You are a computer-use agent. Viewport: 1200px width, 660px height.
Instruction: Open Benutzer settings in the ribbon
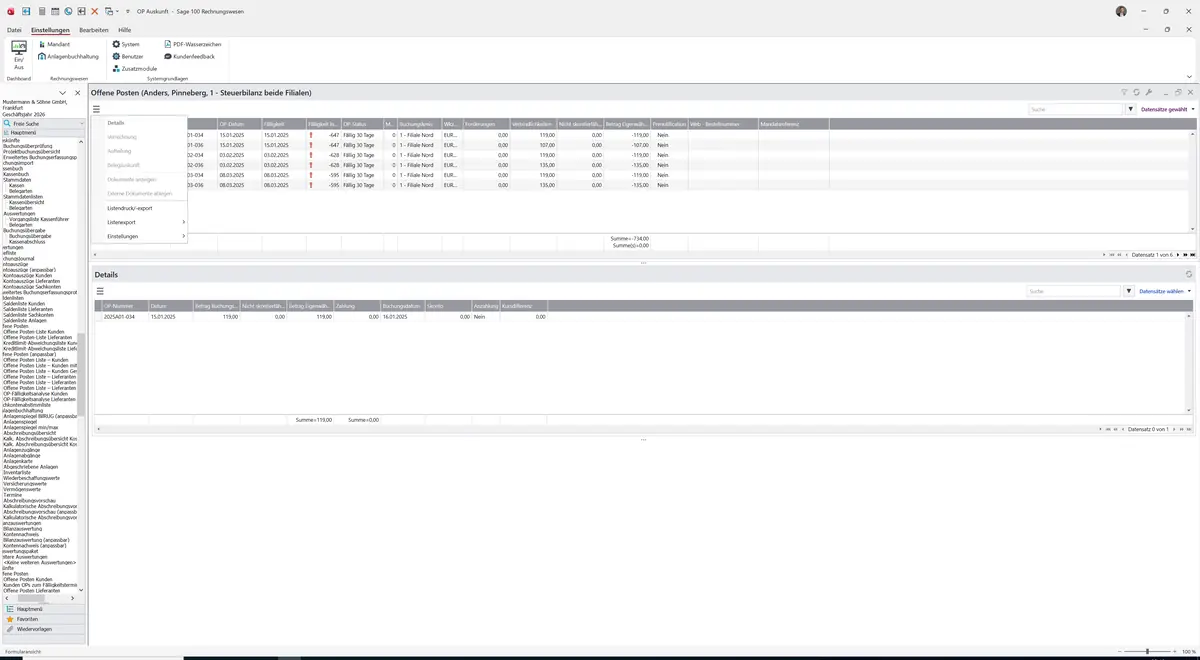pyautogui.click(x=129, y=56)
